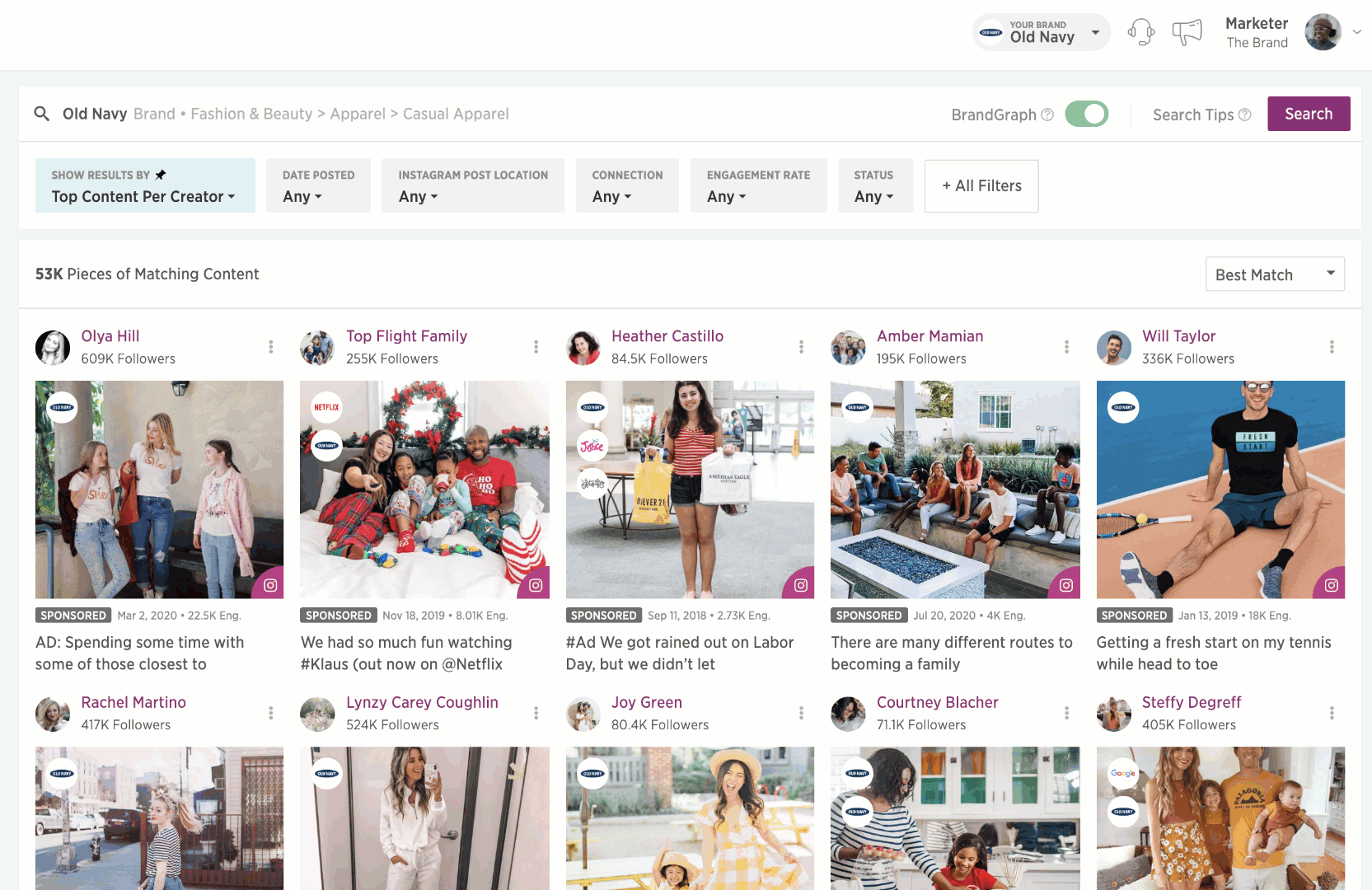The height and width of the screenshot is (890, 1372).
Task: Click Olya Hill's round avatar
Action: [53, 348]
